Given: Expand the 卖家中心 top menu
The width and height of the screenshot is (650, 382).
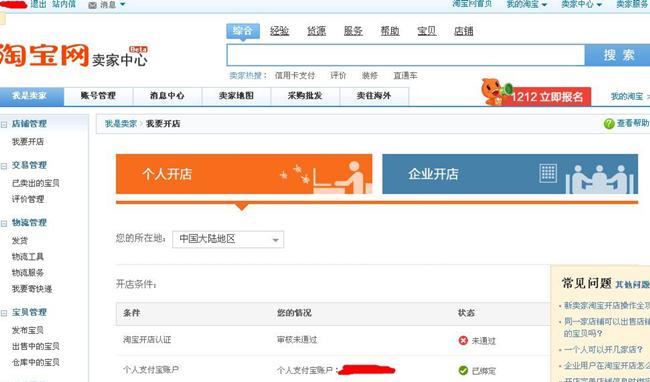Looking at the screenshot, I should (x=581, y=5).
